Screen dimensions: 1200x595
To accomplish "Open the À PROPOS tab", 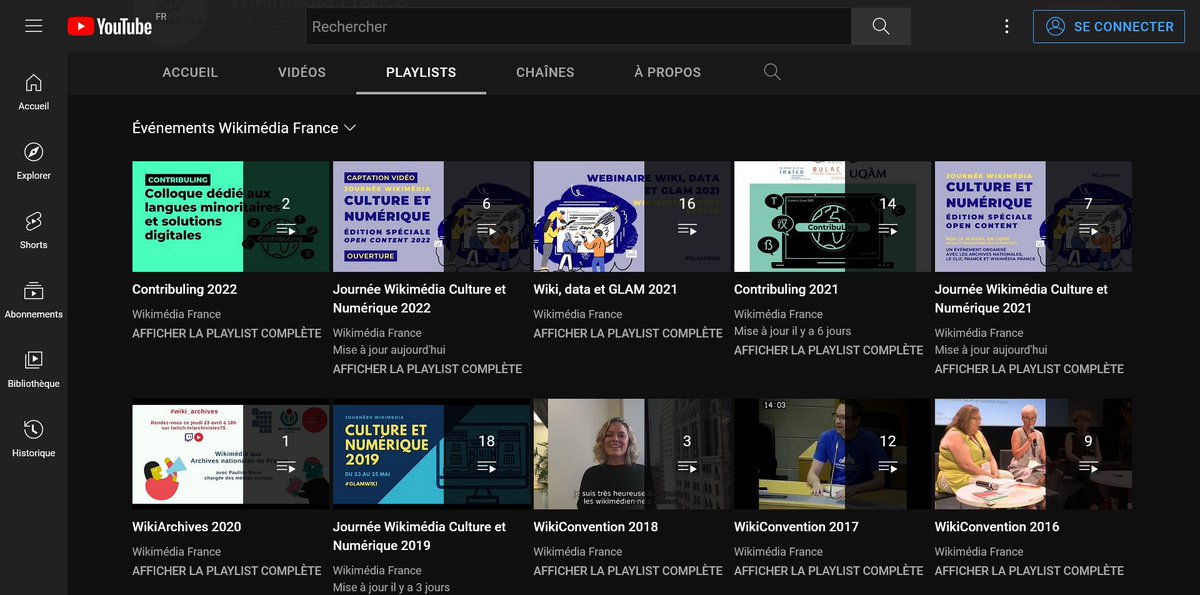I will point(666,72).
